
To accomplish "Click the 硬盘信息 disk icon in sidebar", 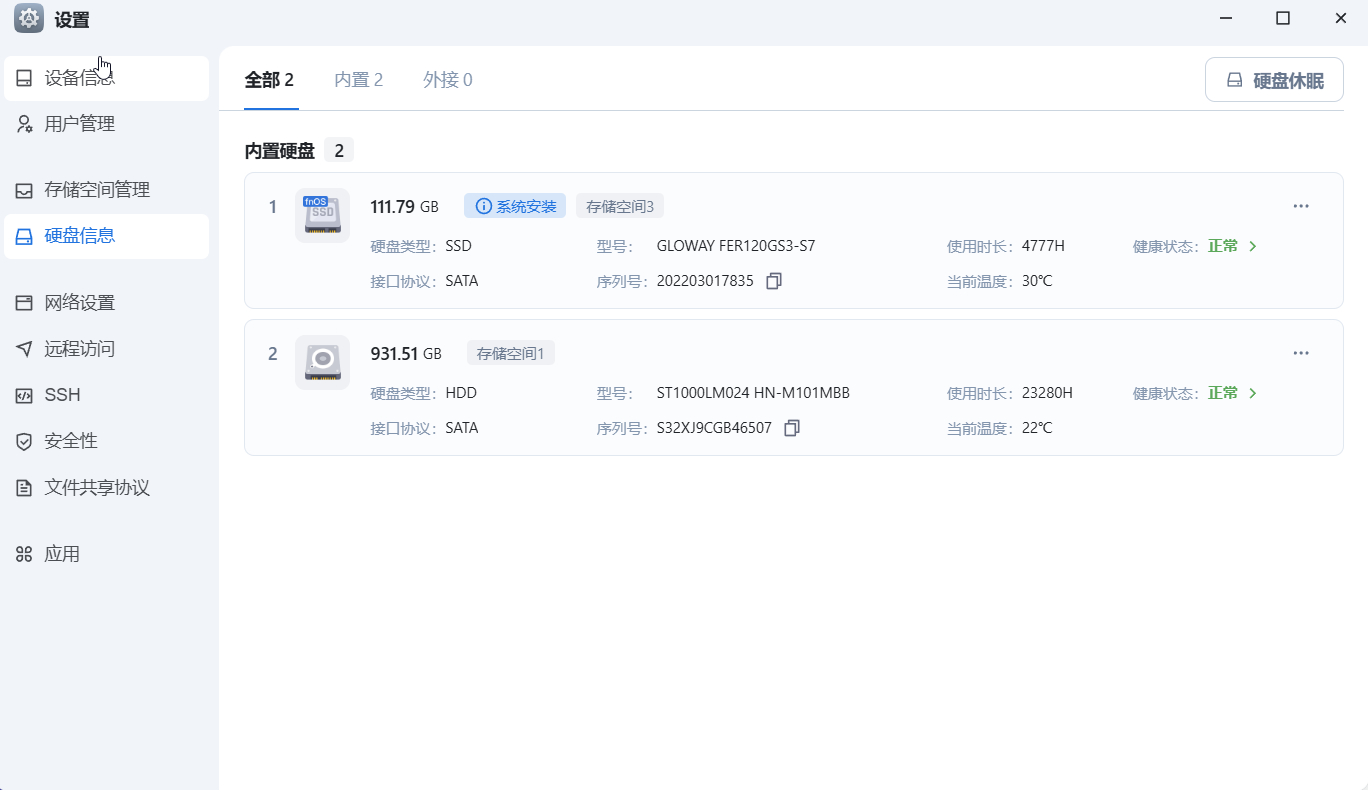I will 24,236.
